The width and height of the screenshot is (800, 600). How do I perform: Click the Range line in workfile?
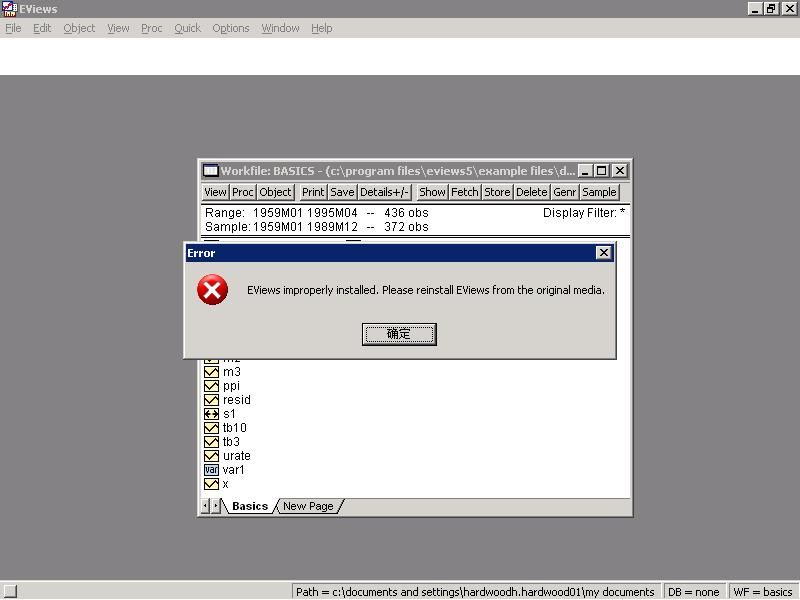tap(317, 213)
